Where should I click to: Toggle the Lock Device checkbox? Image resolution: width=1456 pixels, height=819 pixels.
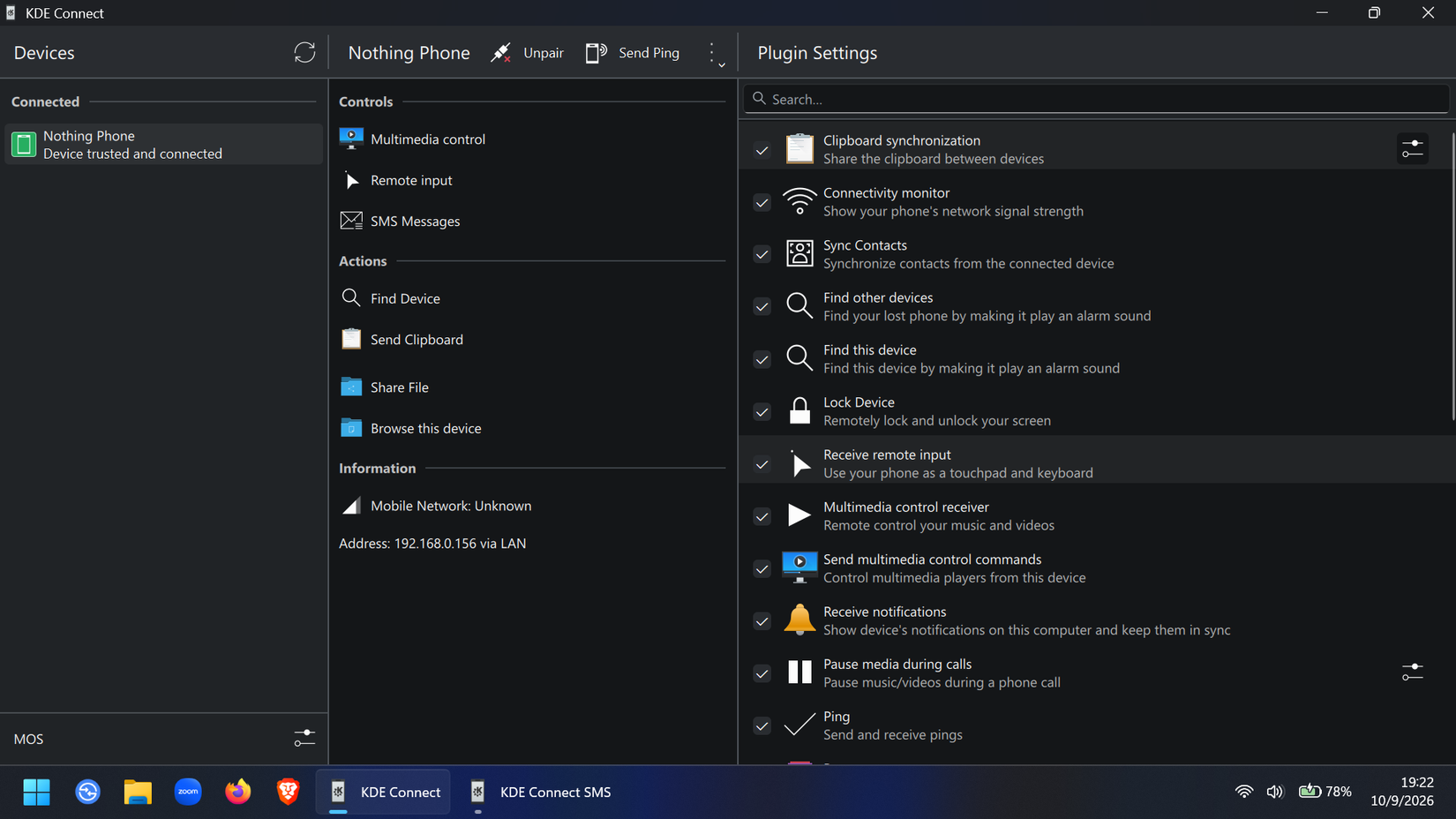click(762, 411)
